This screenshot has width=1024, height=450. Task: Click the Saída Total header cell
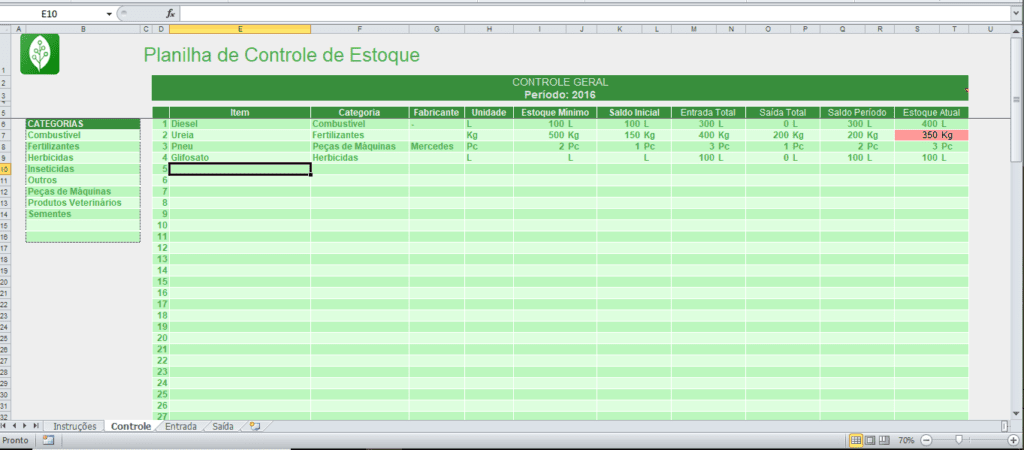(x=782, y=112)
